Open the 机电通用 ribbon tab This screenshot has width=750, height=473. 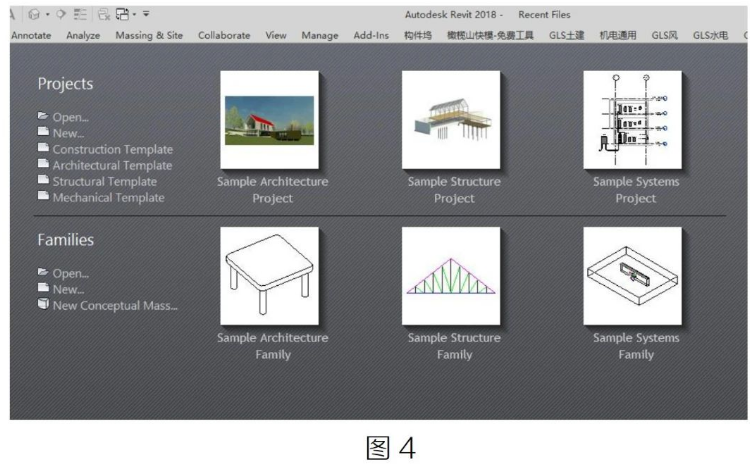pos(618,35)
